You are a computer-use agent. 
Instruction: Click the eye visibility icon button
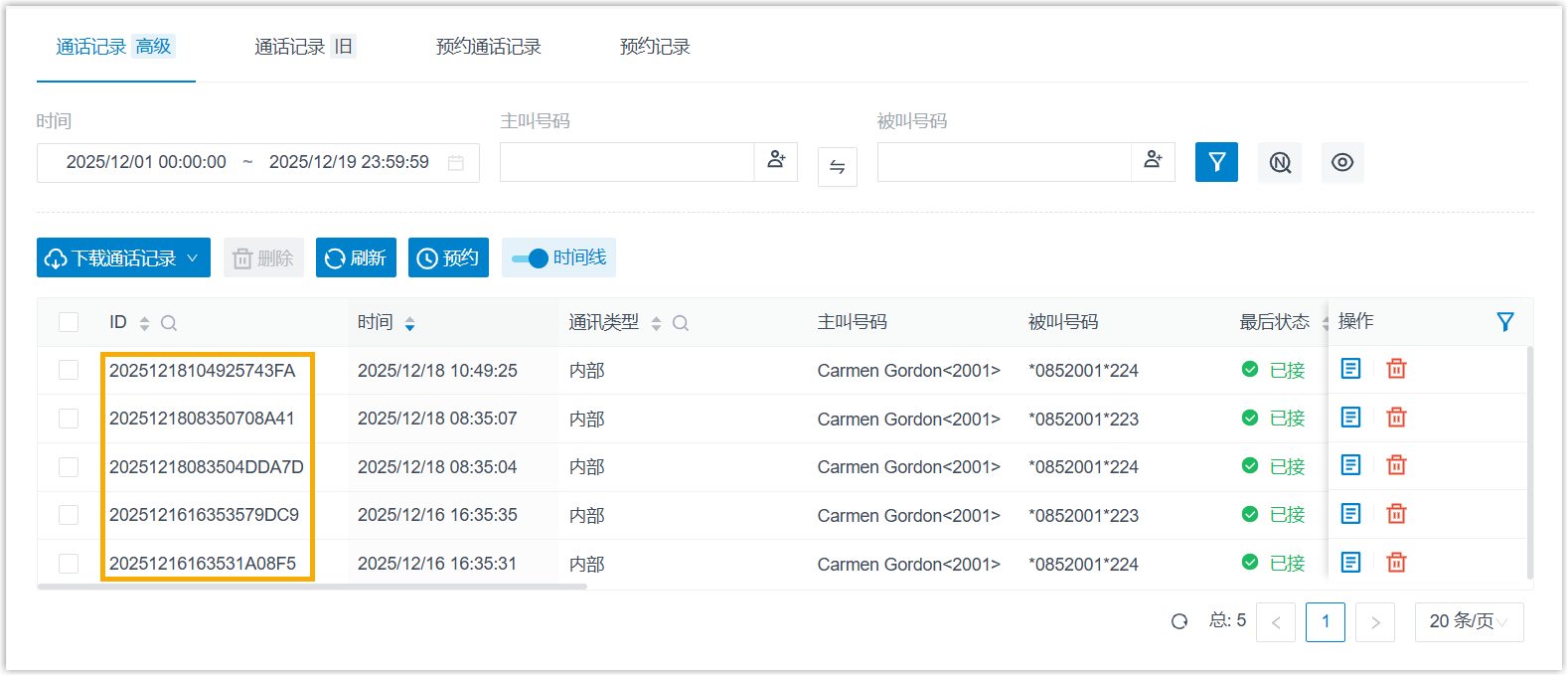(x=1341, y=162)
